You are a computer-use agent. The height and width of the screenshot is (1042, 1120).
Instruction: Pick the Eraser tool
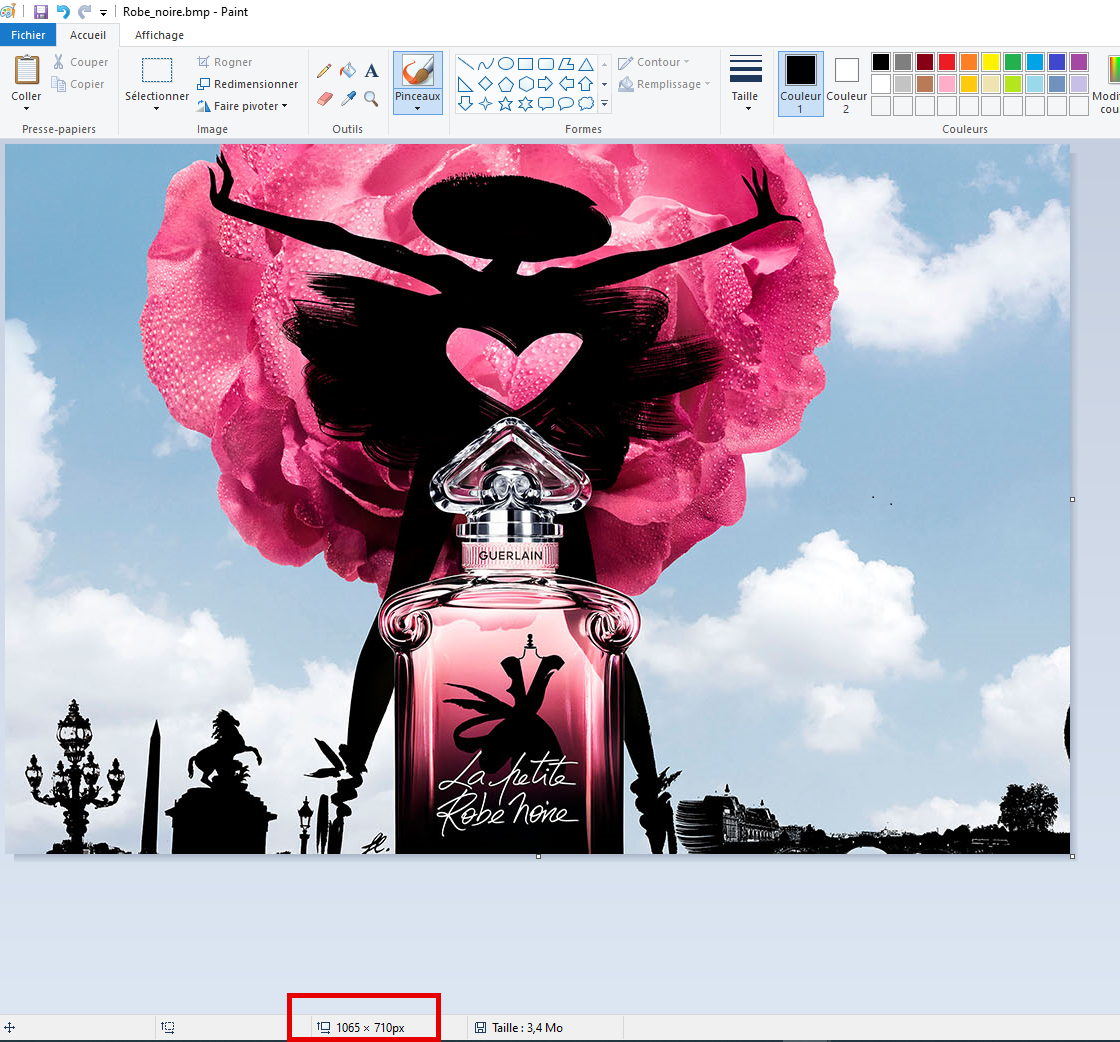[x=324, y=98]
